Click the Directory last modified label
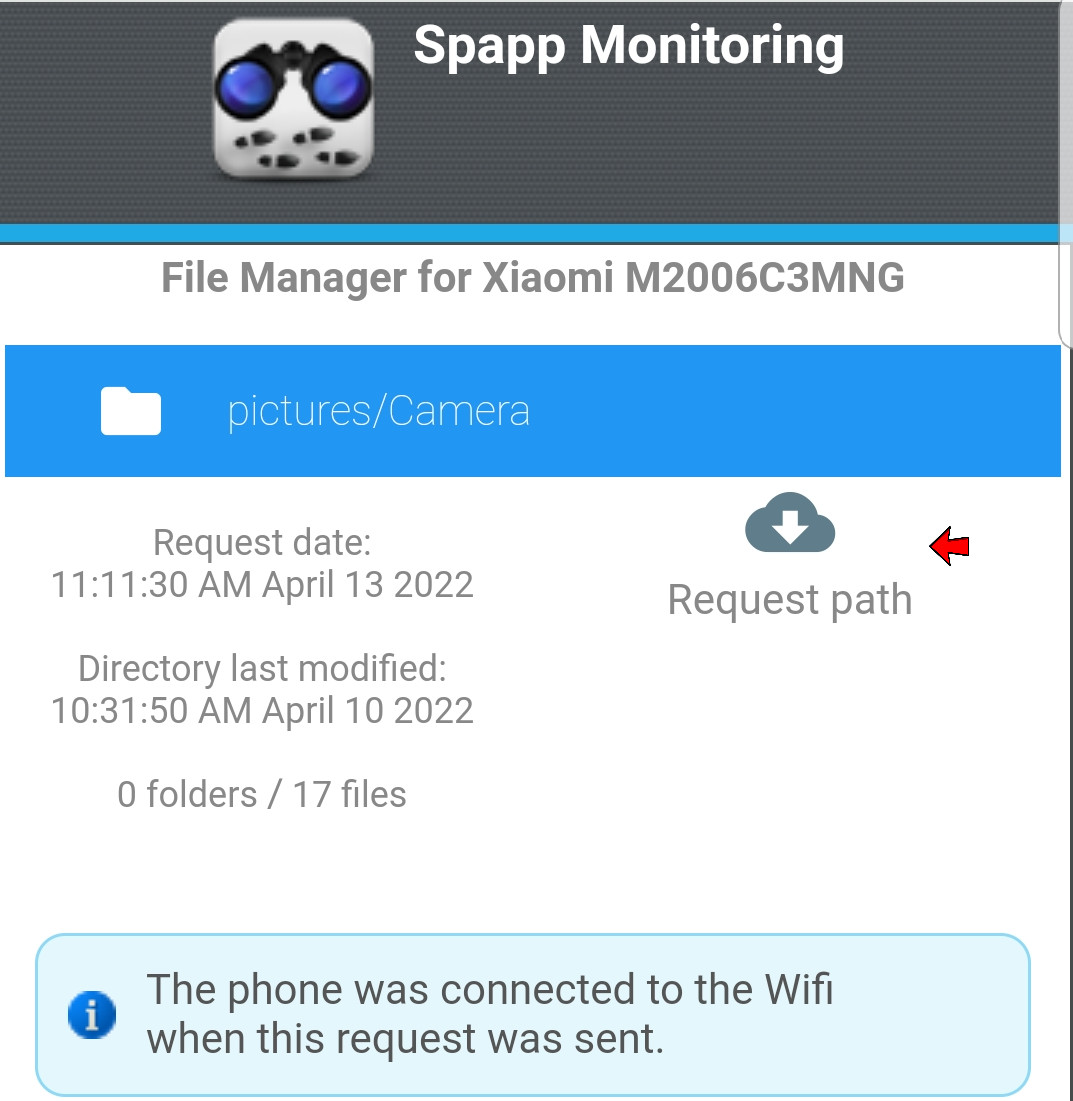This screenshot has height=1101, width=1073. coord(263,668)
